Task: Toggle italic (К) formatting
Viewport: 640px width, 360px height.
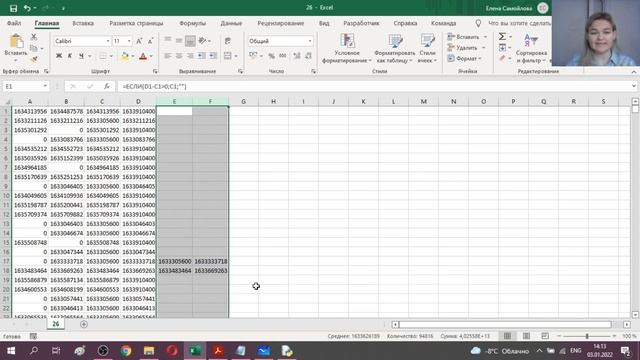Action: tap(70, 56)
